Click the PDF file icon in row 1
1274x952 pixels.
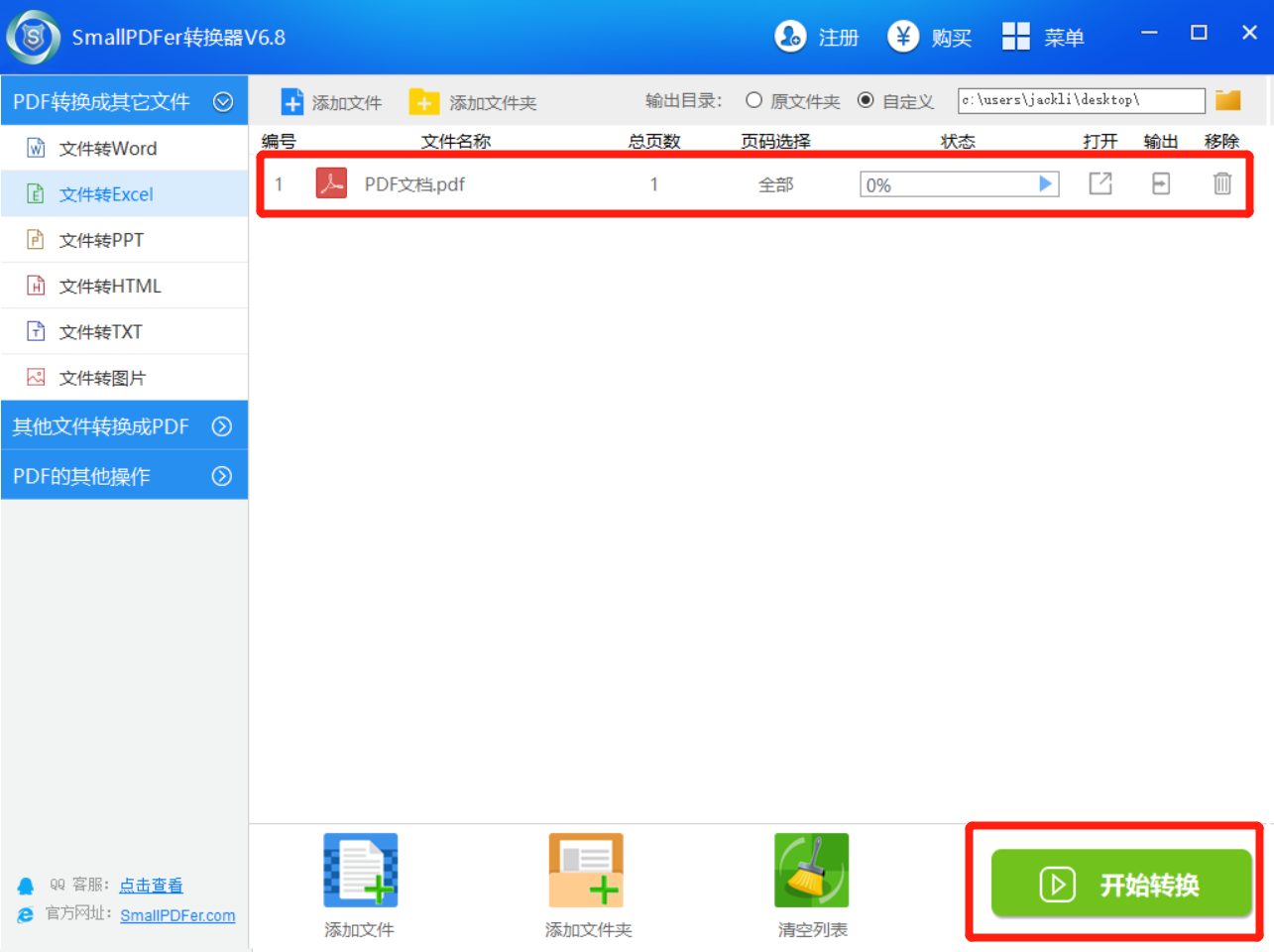tap(331, 183)
